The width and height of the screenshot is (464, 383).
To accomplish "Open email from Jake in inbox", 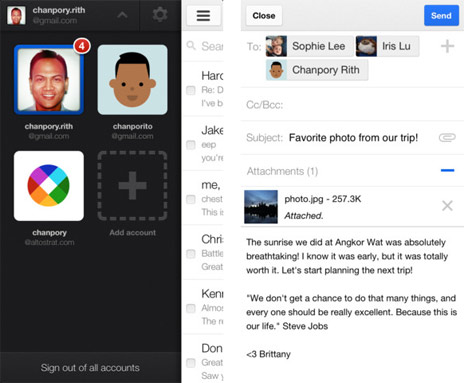I will [x=203, y=143].
